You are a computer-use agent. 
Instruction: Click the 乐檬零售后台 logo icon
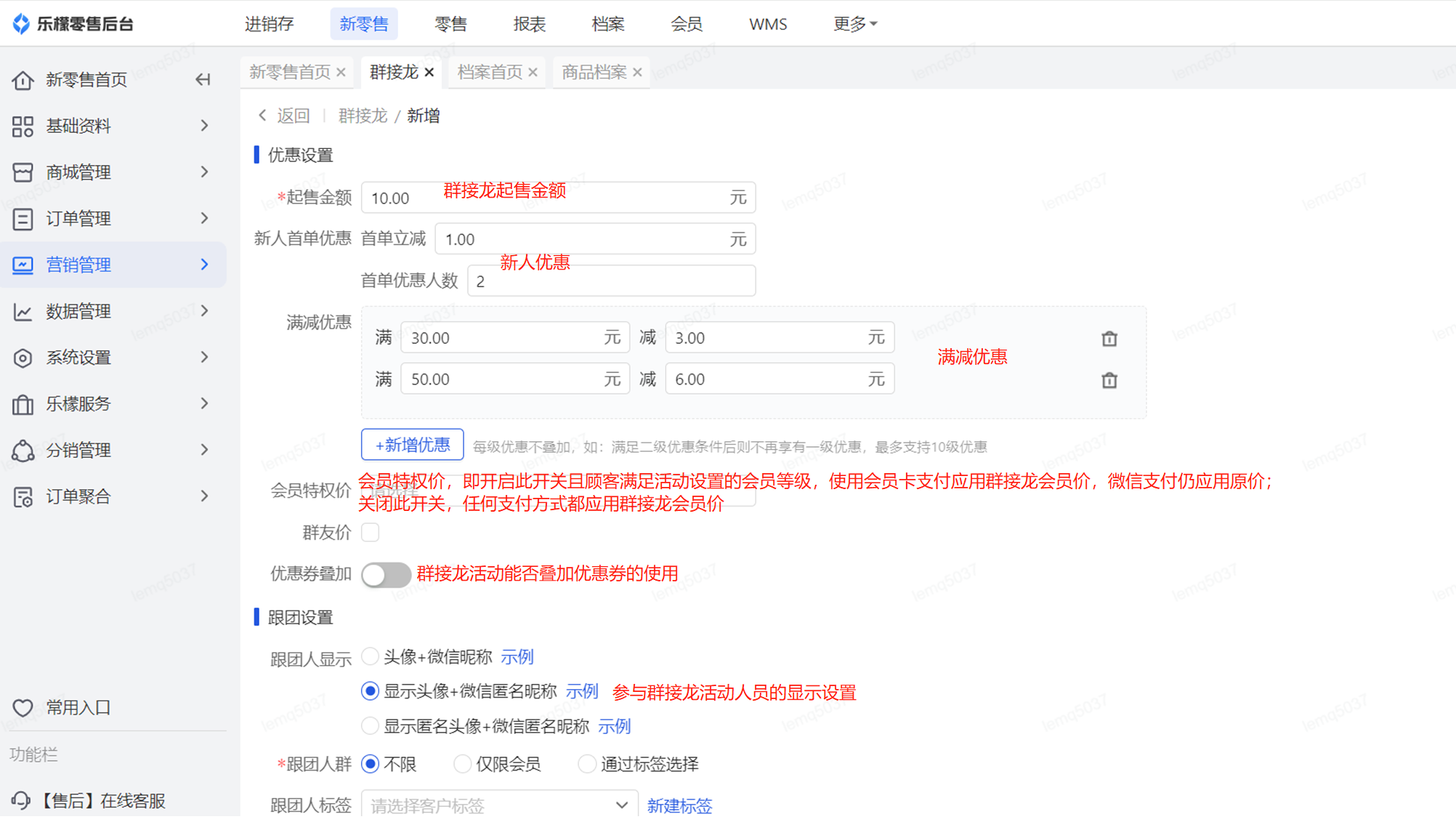point(22,24)
